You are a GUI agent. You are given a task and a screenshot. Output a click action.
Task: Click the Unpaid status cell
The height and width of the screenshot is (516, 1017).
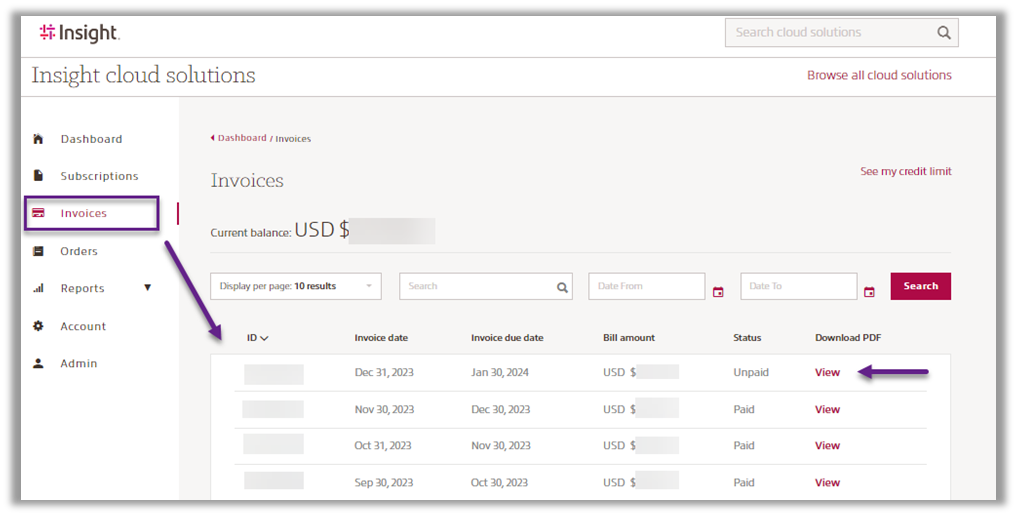pyautogui.click(x=751, y=372)
